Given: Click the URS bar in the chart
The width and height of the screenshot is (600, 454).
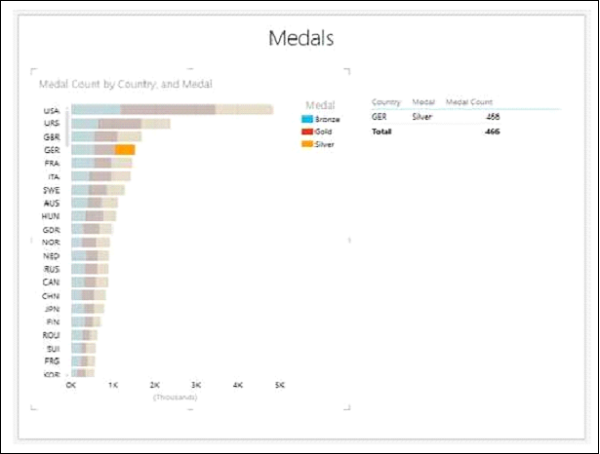Looking at the screenshot, I should coord(120,123).
